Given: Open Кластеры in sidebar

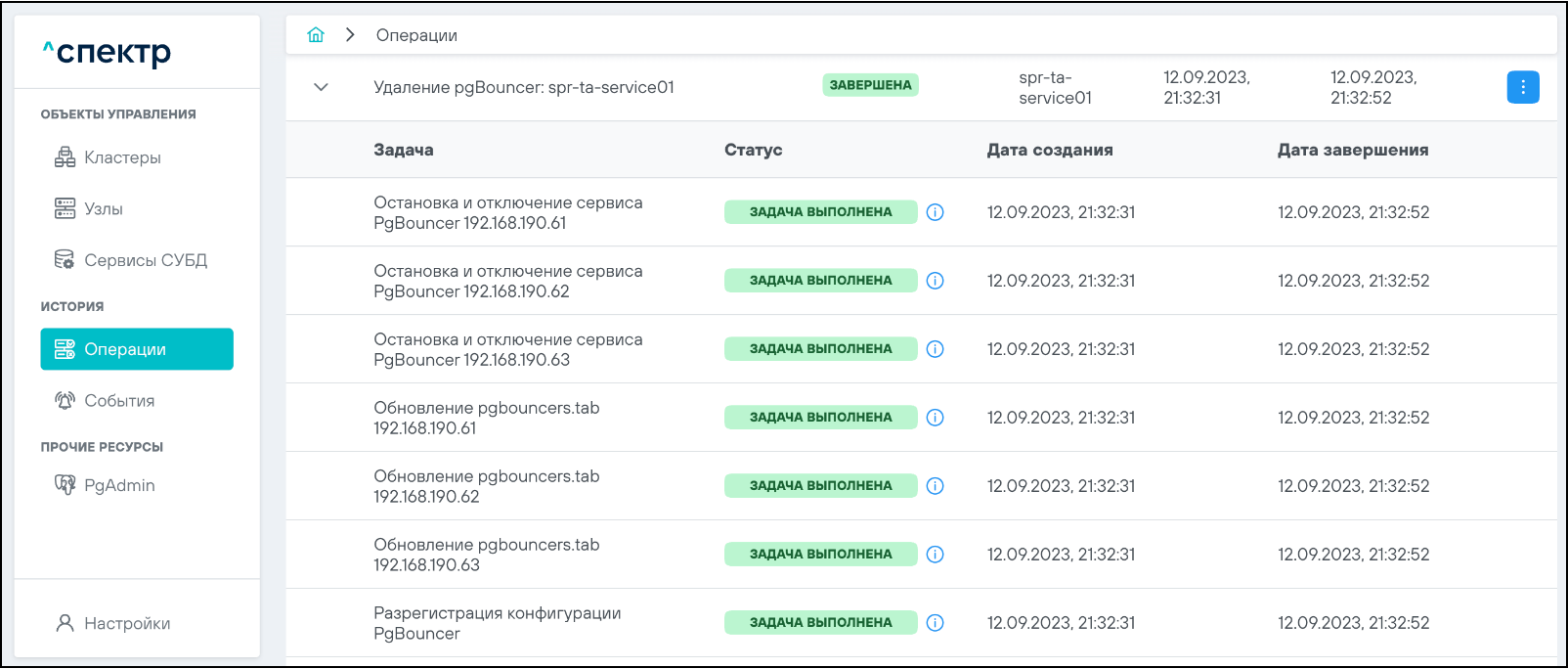Looking at the screenshot, I should [x=122, y=157].
